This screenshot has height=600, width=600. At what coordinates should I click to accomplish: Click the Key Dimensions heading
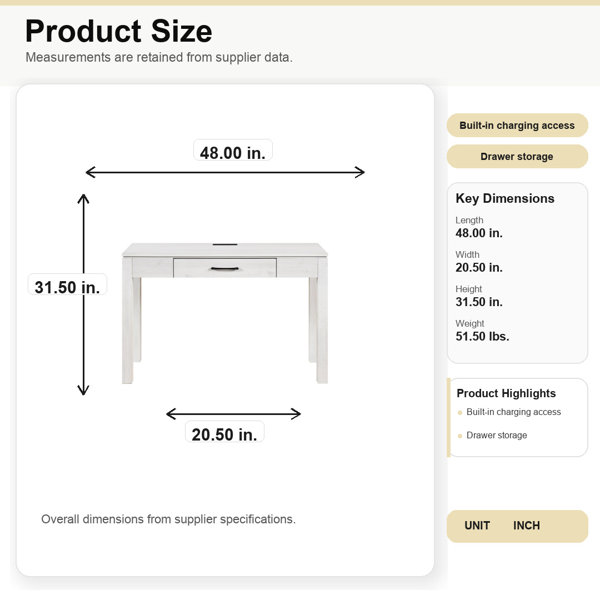tap(505, 198)
